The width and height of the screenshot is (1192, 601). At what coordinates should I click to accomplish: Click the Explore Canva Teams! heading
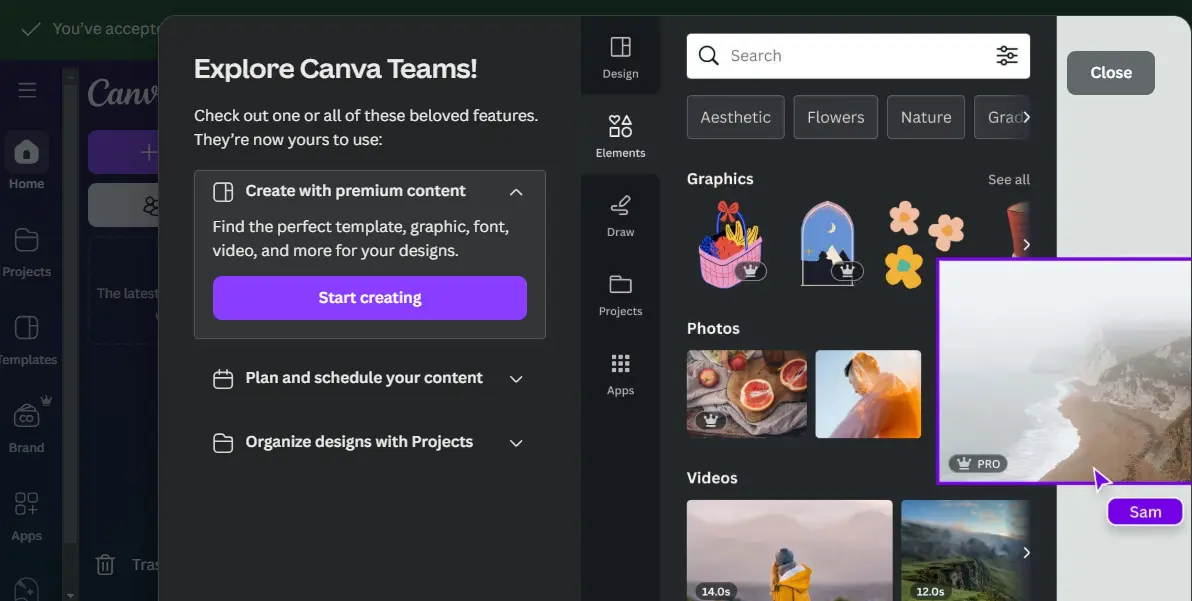click(335, 68)
